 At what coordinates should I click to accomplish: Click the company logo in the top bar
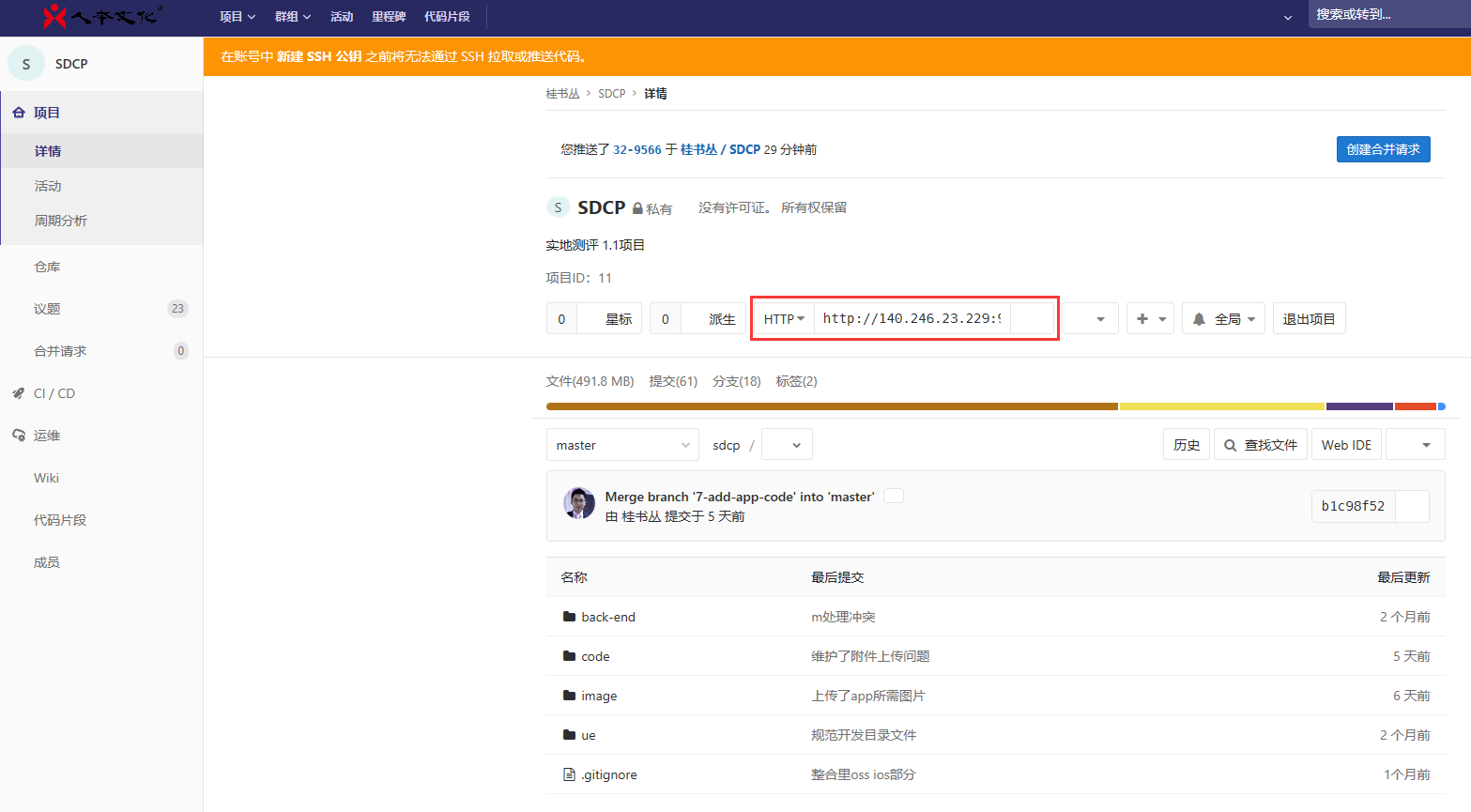click(x=101, y=16)
